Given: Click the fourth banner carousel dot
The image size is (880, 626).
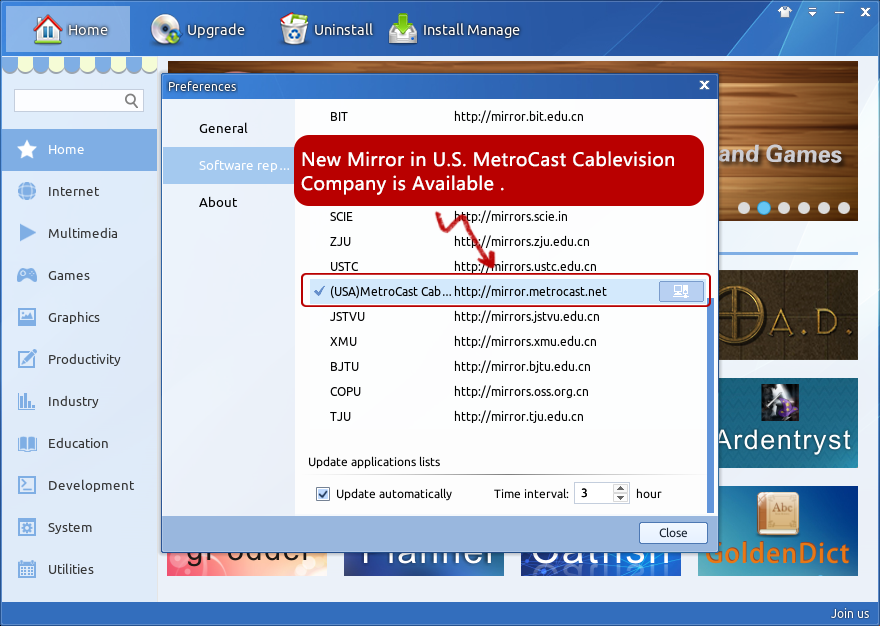Looking at the screenshot, I should coord(804,208).
